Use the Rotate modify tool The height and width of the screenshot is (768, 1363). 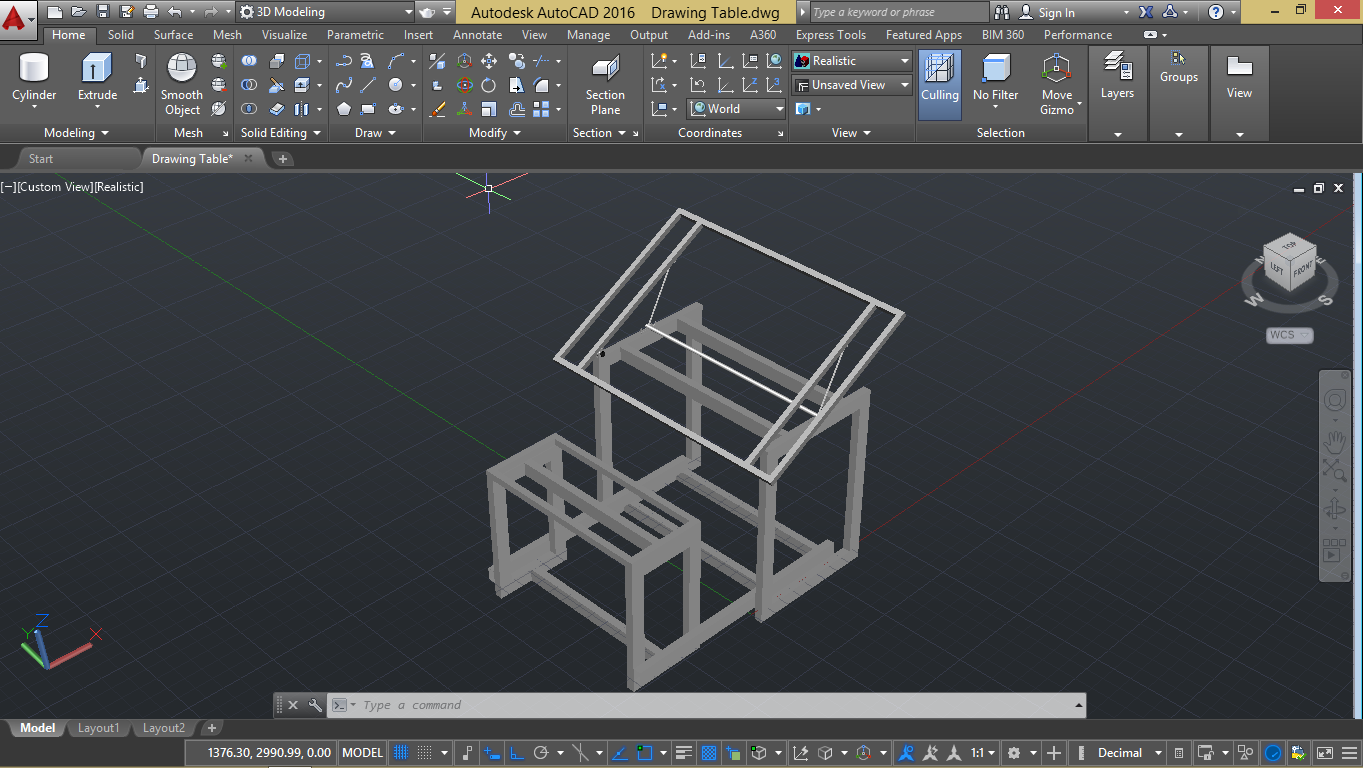click(x=489, y=85)
